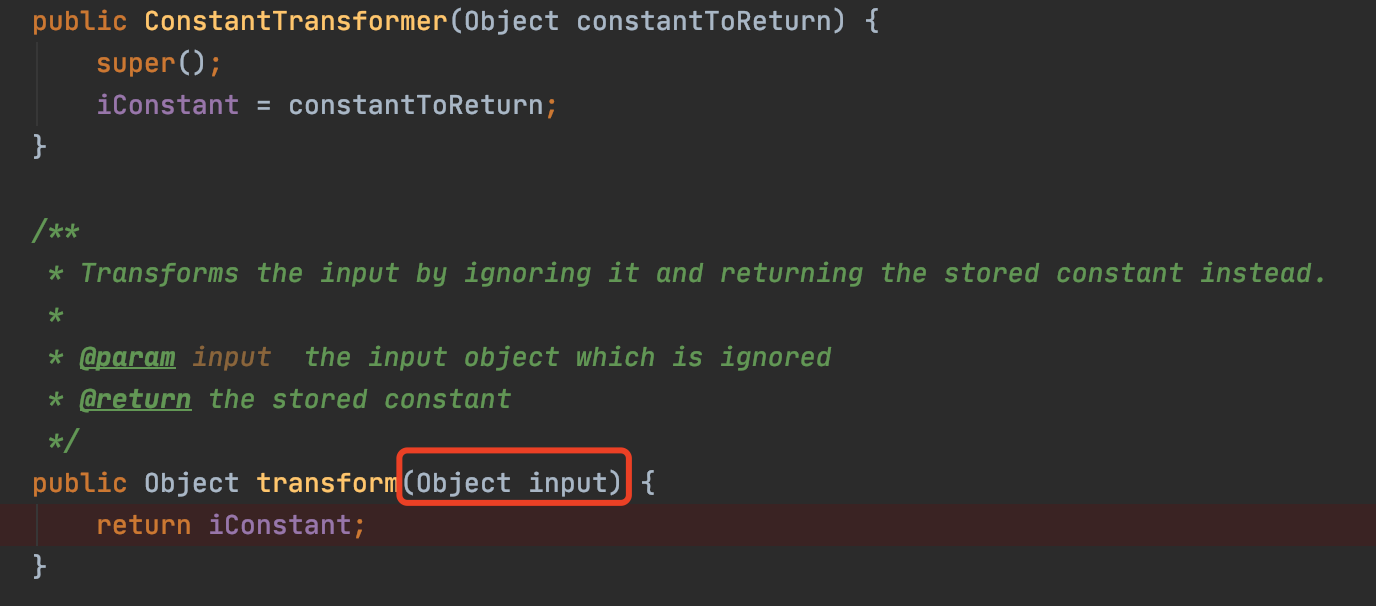Click the 'input' name after @param

[x=231, y=357]
